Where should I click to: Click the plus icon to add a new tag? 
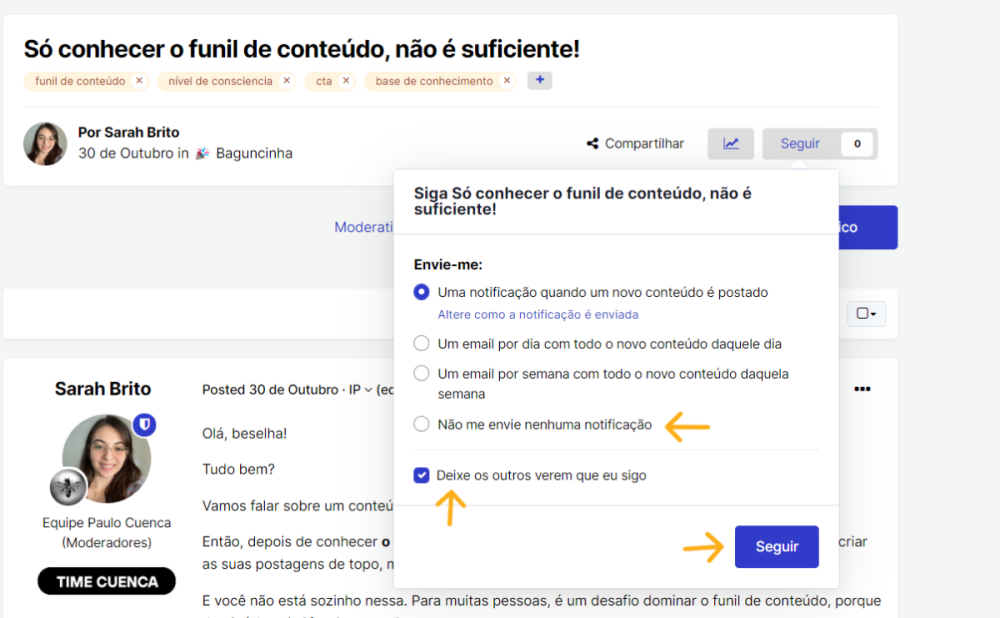point(539,80)
